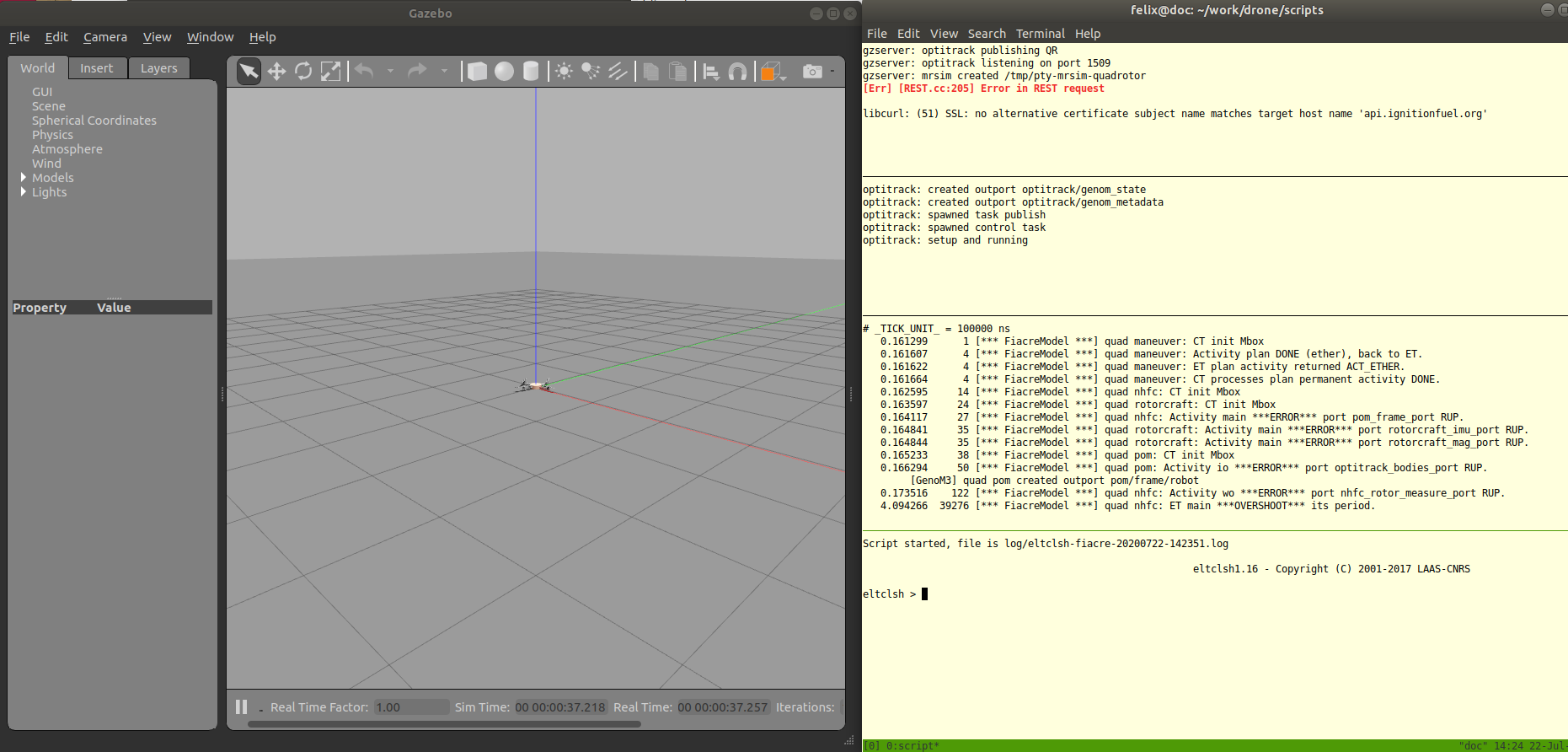This screenshot has height=752, width=1568.
Task: Choose the scale mode tool
Action: [x=330, y=72]
